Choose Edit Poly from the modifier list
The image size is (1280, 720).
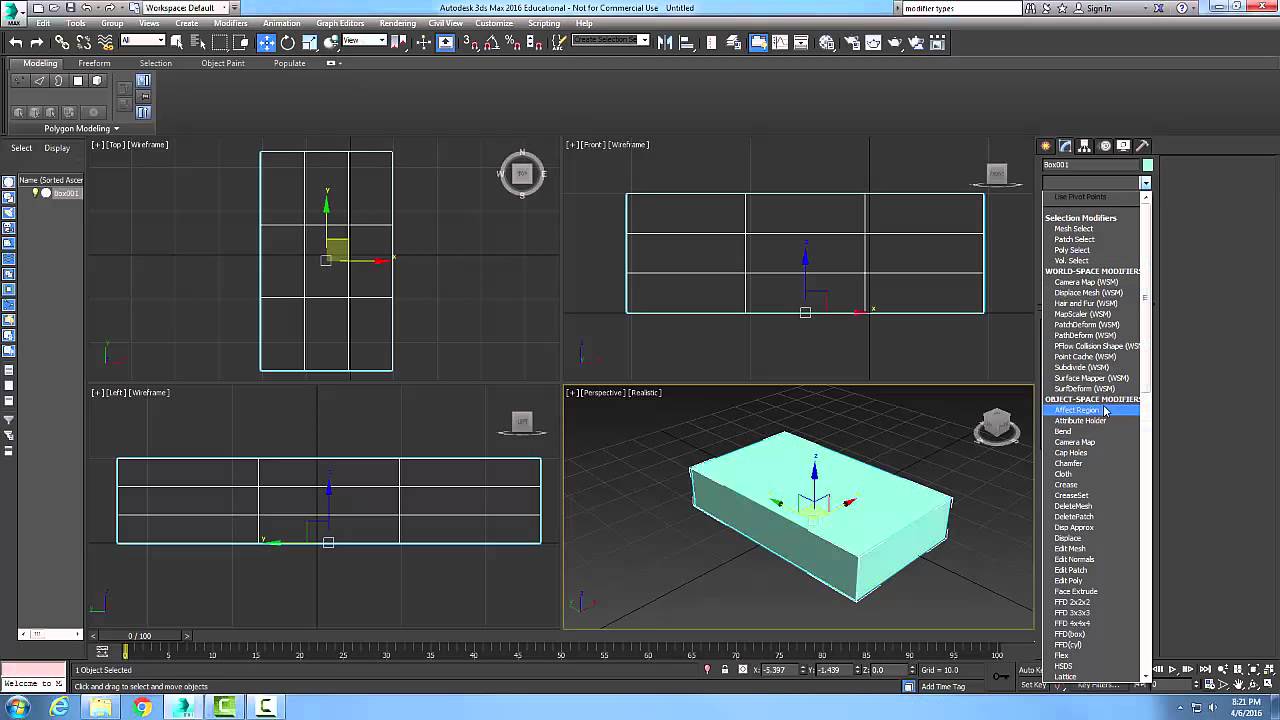coord(1068,581)
